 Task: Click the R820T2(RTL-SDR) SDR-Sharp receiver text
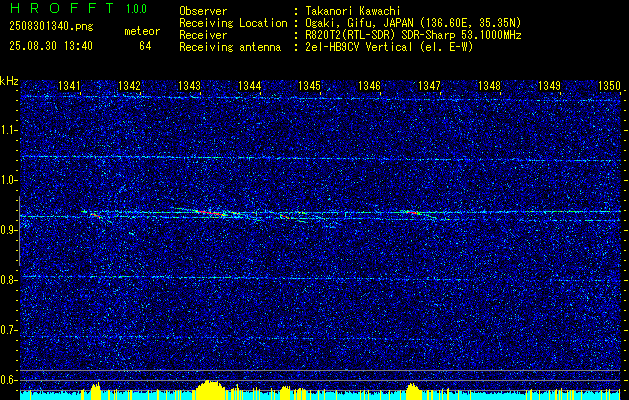pyautogui.click(x=413, y=35)
